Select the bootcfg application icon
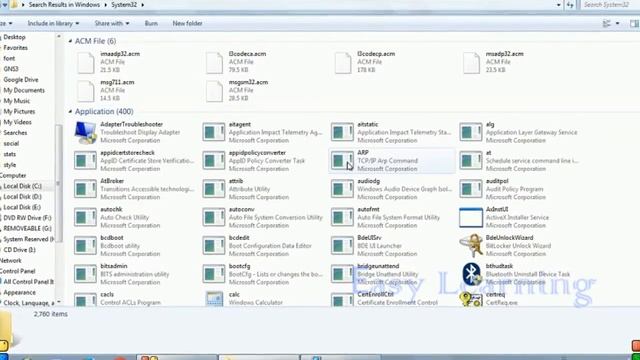Screen dimensions: 640x360 tap(213, 274)
